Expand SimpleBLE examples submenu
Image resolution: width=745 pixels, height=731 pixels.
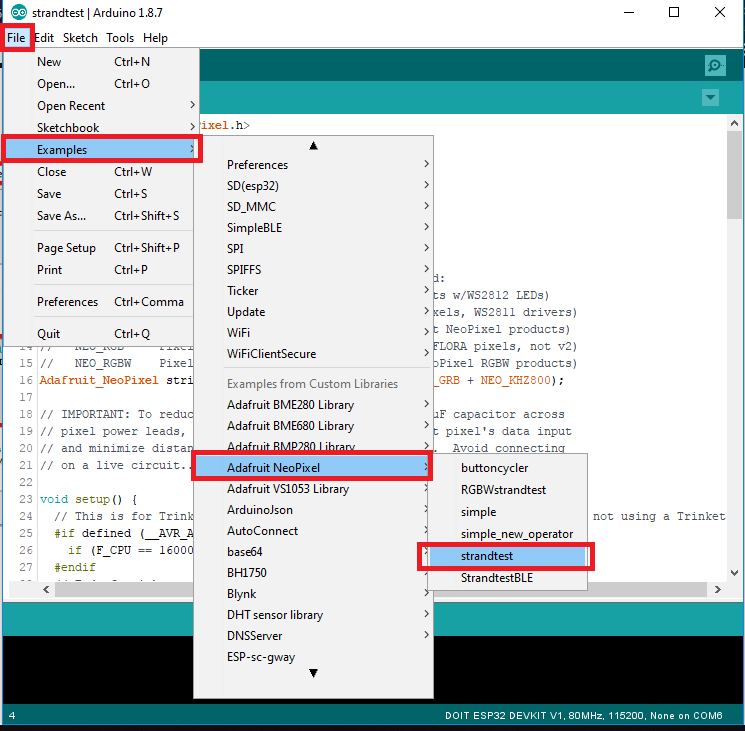point(313,228)
